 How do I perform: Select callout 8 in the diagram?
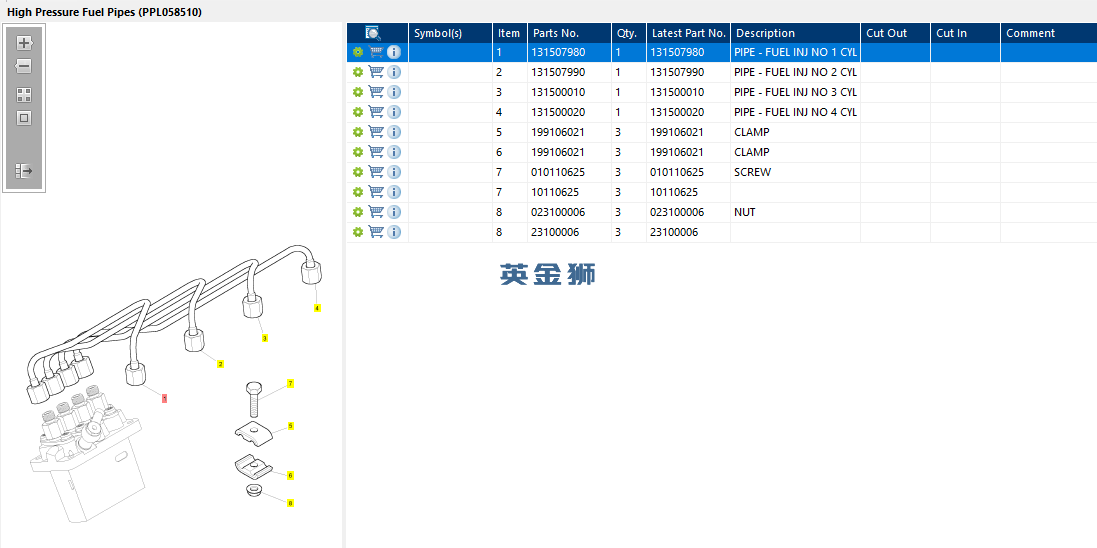[290, 503]
